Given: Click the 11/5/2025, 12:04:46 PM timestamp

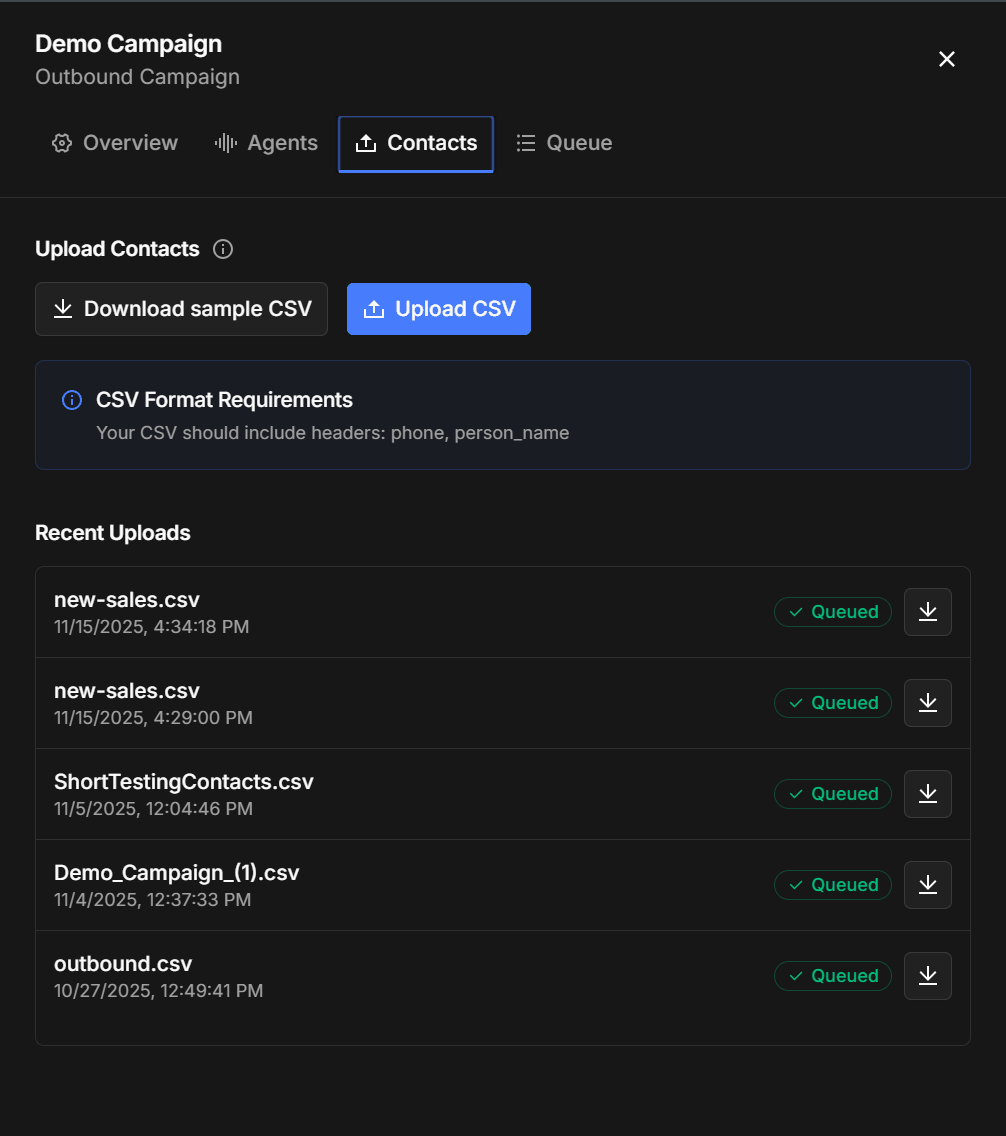Looking at the screenshot, I should coord(154,809).
